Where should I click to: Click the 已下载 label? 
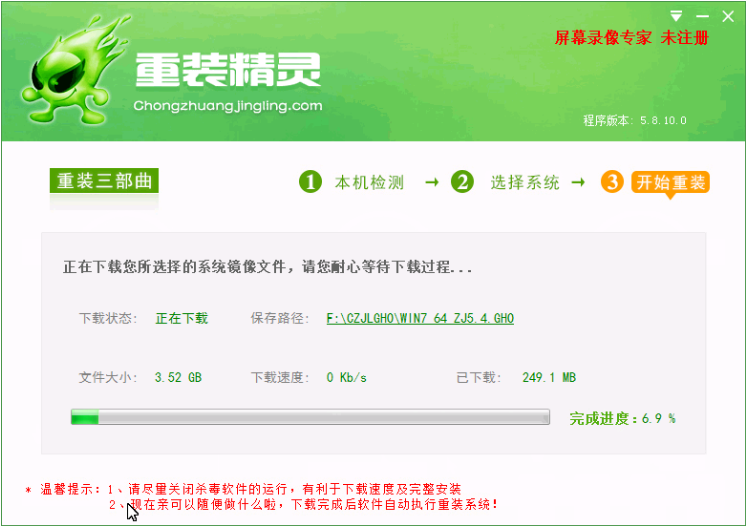click(478, 377)
